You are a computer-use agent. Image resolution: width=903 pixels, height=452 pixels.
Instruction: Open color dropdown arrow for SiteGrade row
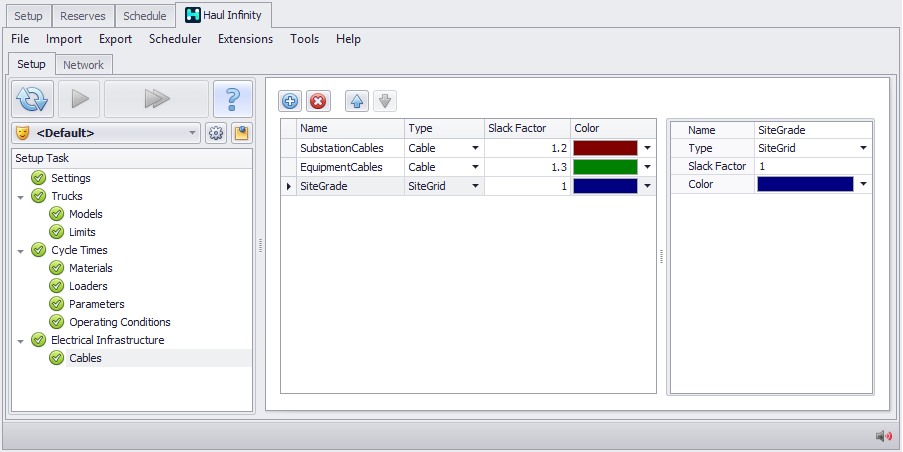coord(647,186)
